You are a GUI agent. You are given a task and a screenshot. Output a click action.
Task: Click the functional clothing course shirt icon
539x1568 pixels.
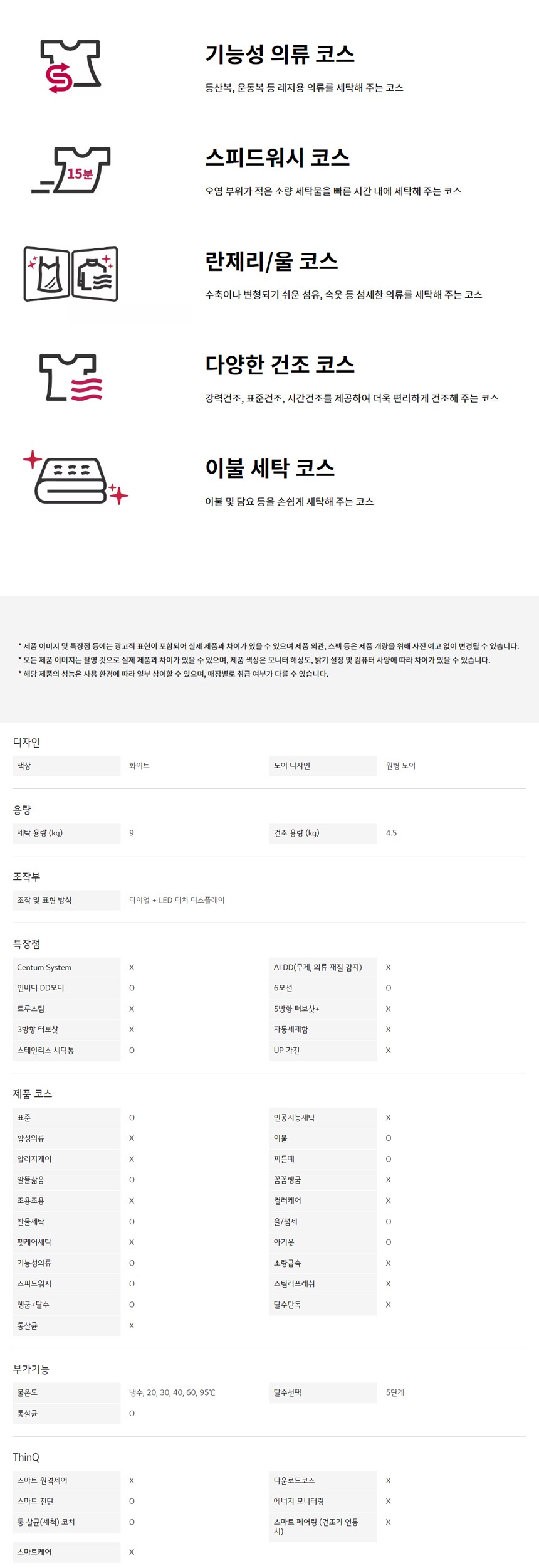(71, 66)
